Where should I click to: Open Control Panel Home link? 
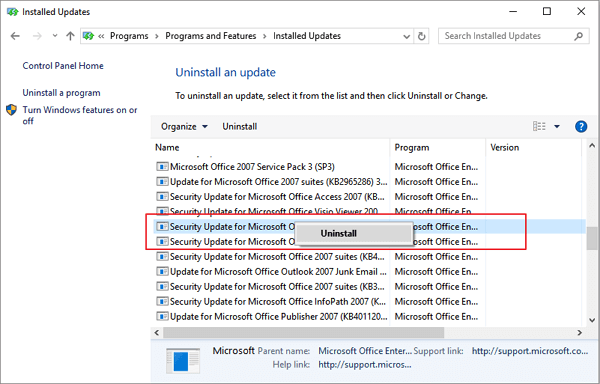[63, 66]
